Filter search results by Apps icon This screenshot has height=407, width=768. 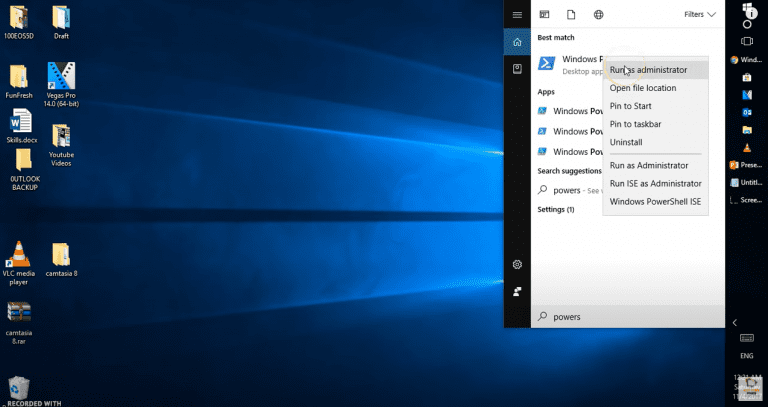[x=545, y=15]
